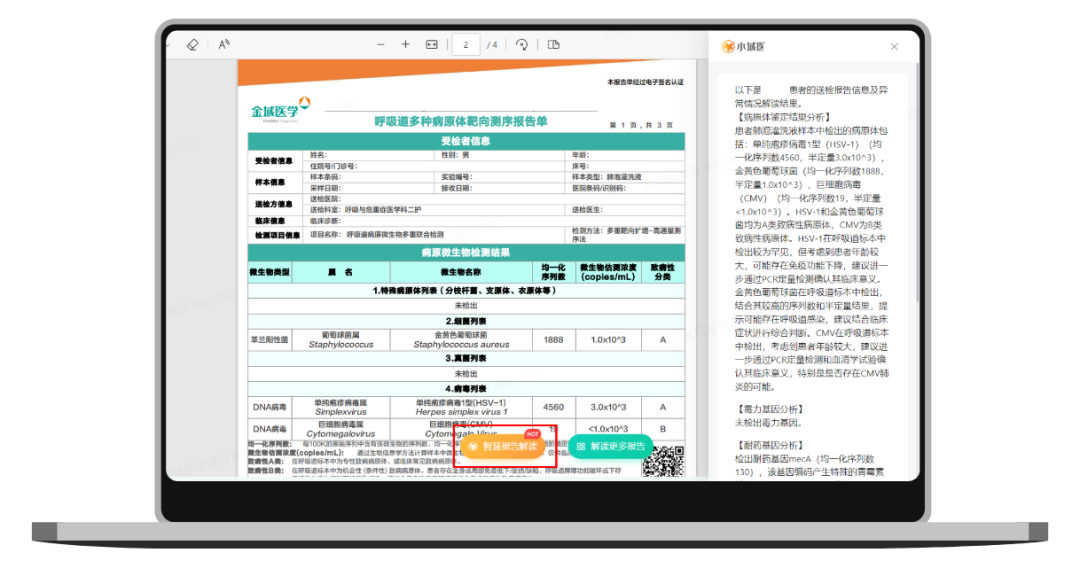The width and height of the screenshot is (1080, 584).
Task: Click the 微生物类型 column header
Action: click(270, 272)
